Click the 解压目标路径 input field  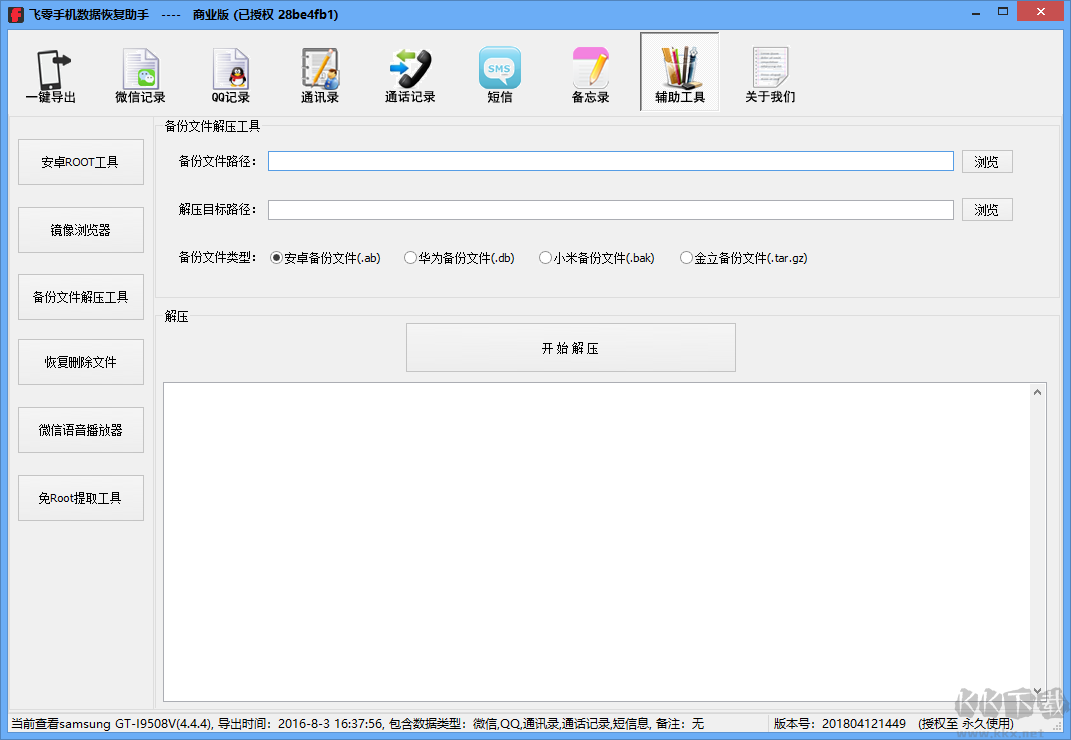coord(610,209)
